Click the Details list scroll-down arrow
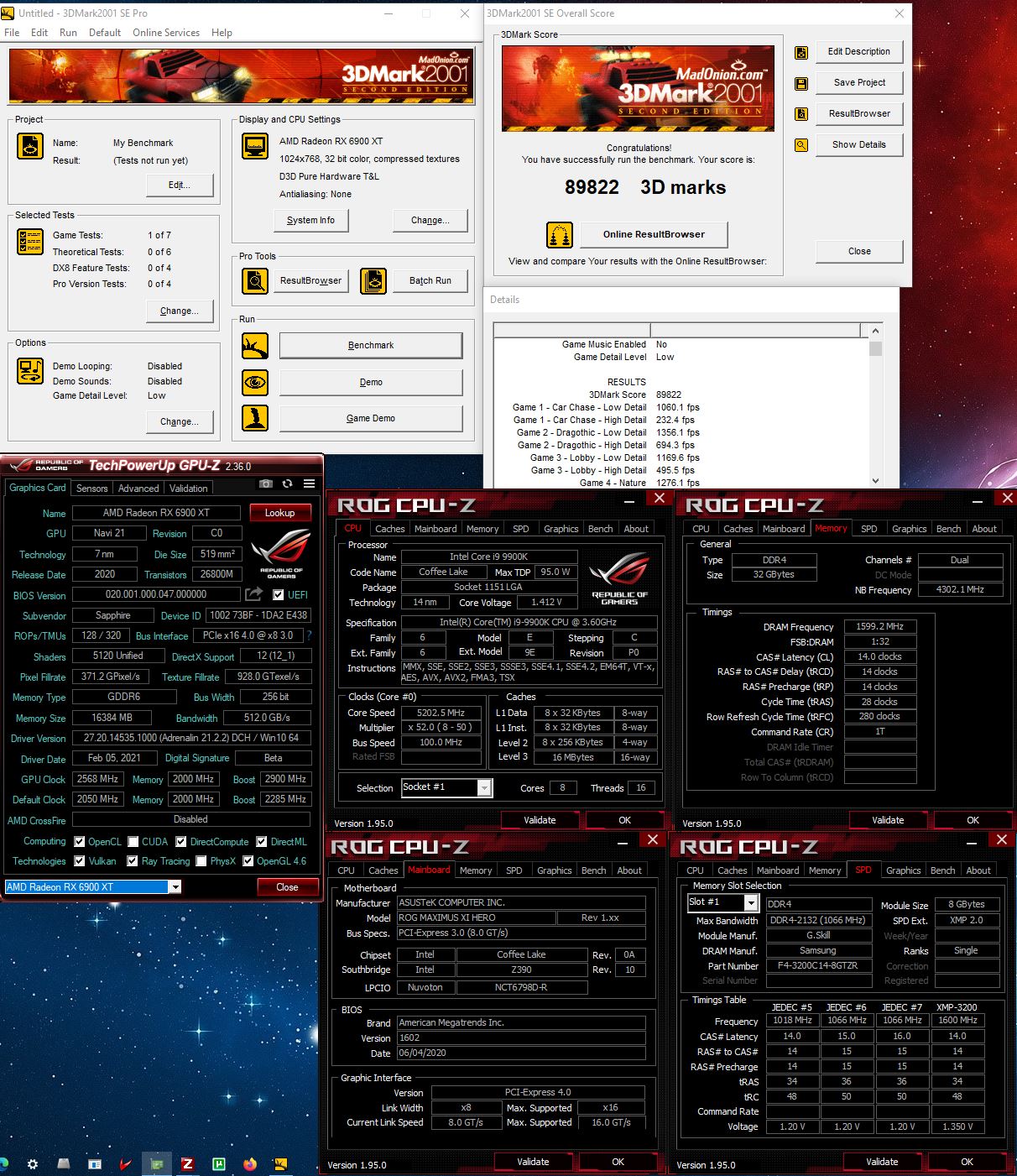This screenshot has height=1176, width=1017. [x=875, y=481]
